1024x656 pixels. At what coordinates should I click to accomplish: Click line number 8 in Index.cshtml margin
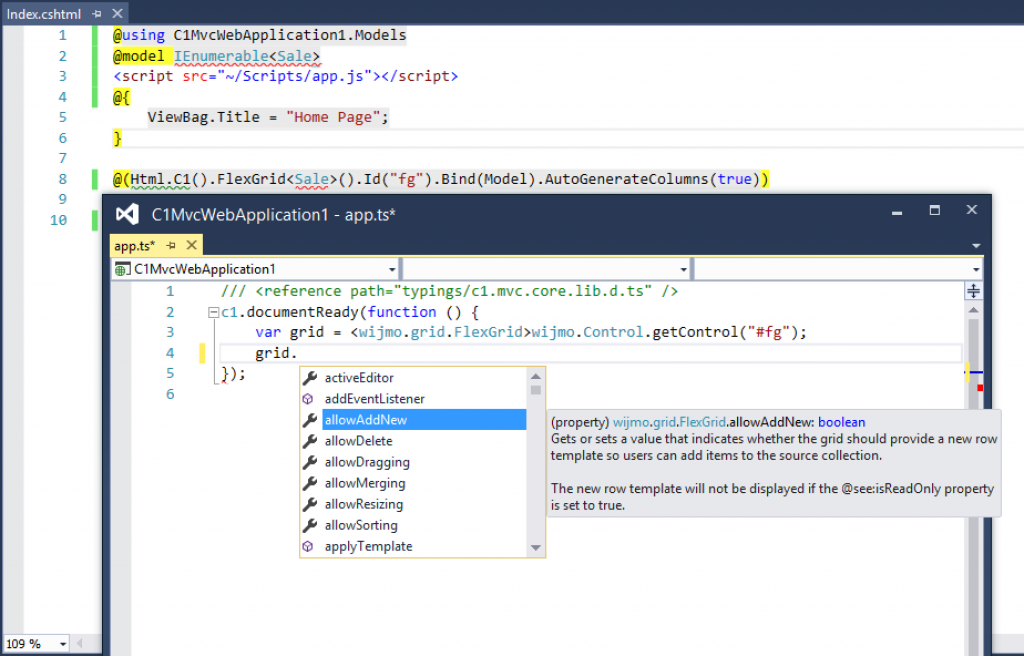63,179
